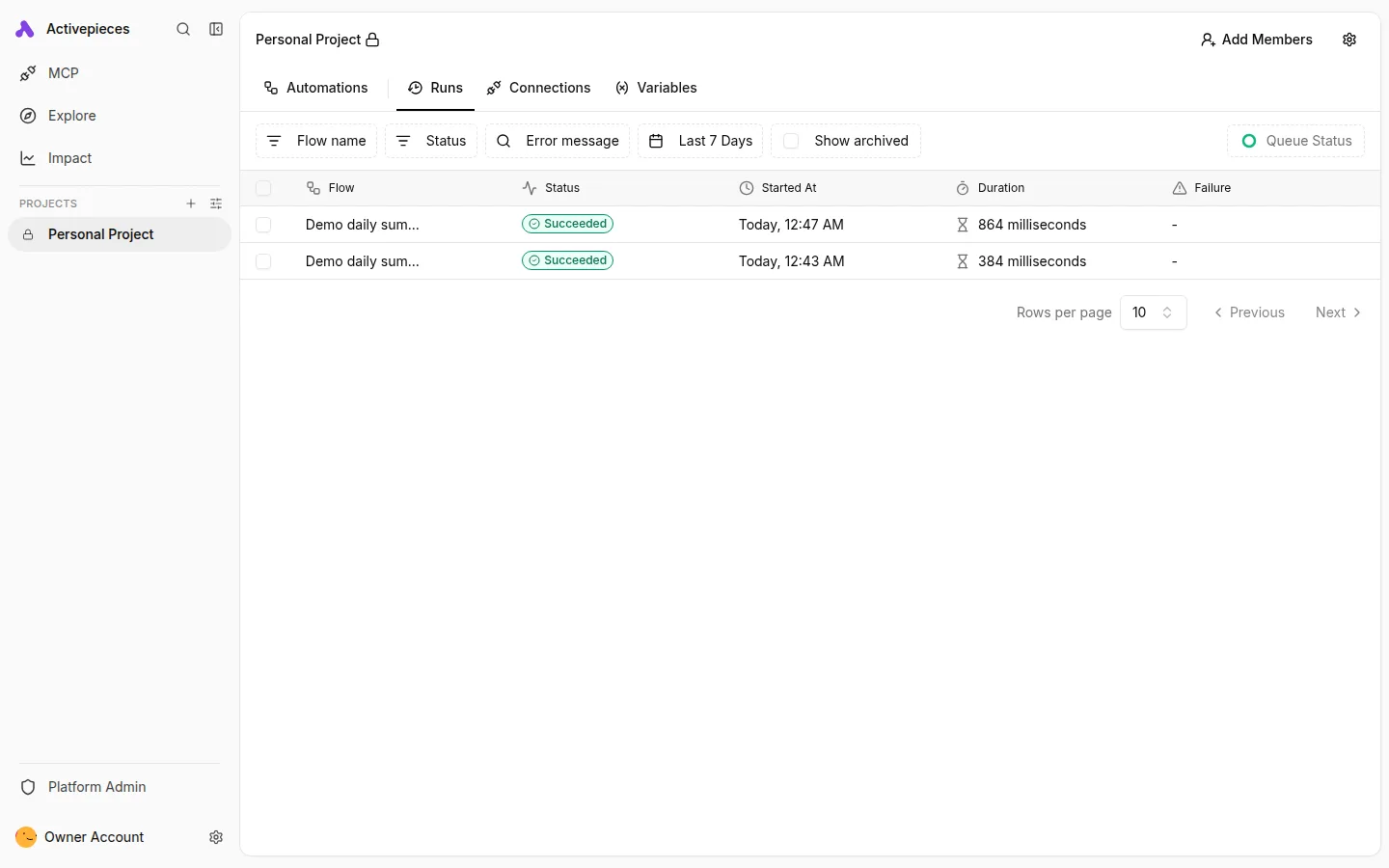Switch to the Connections tab
1389x868 pixels.
click(x=538, y=88)
